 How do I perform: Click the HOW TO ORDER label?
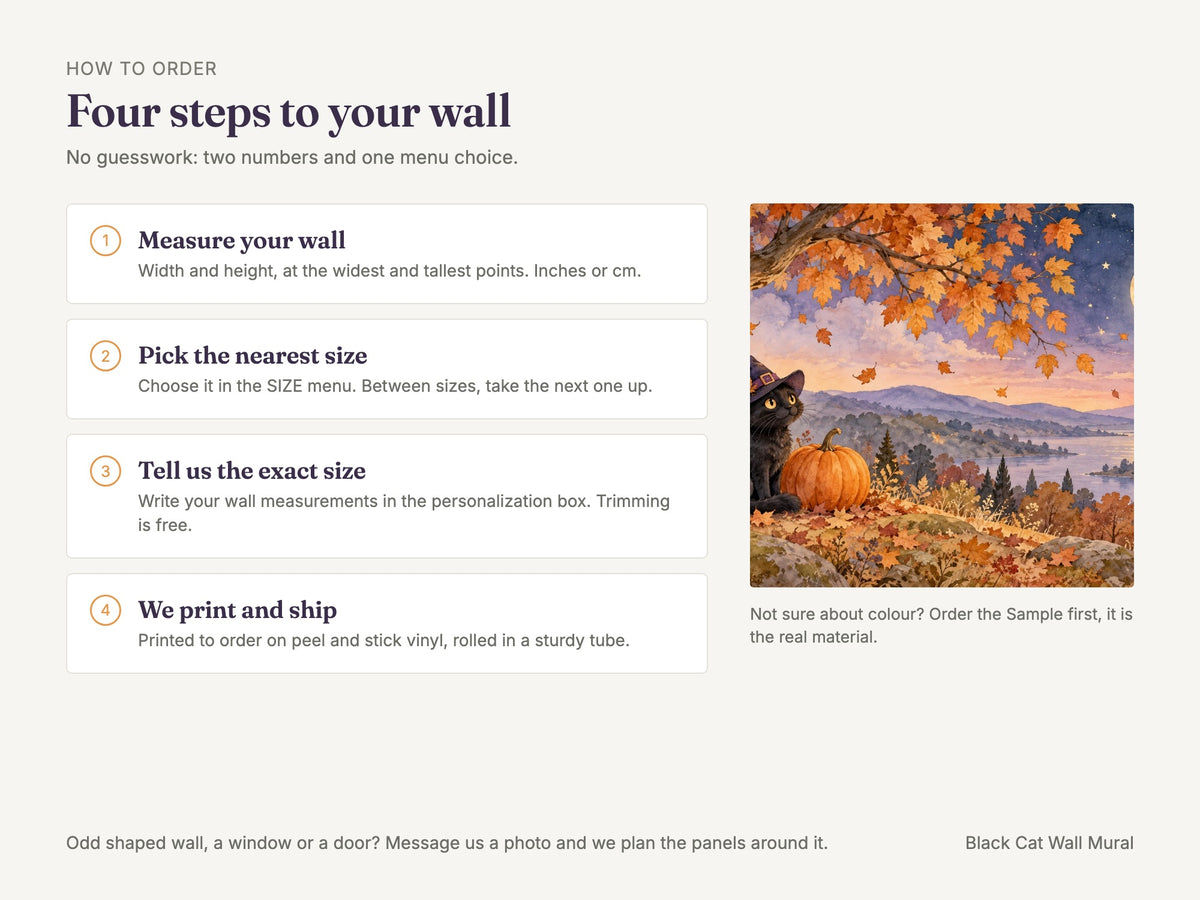(x=142, y=69)
